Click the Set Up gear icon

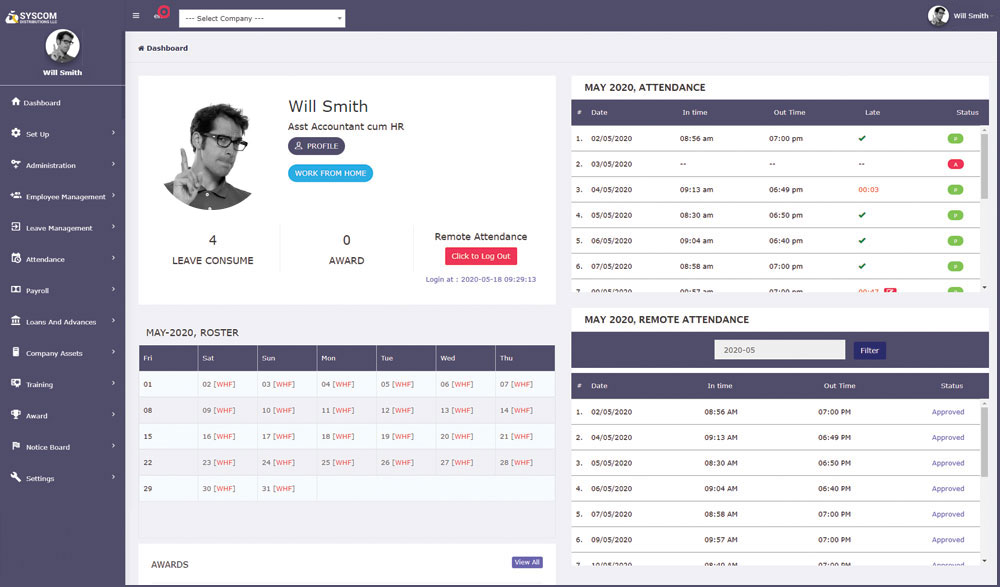point(15,133)
